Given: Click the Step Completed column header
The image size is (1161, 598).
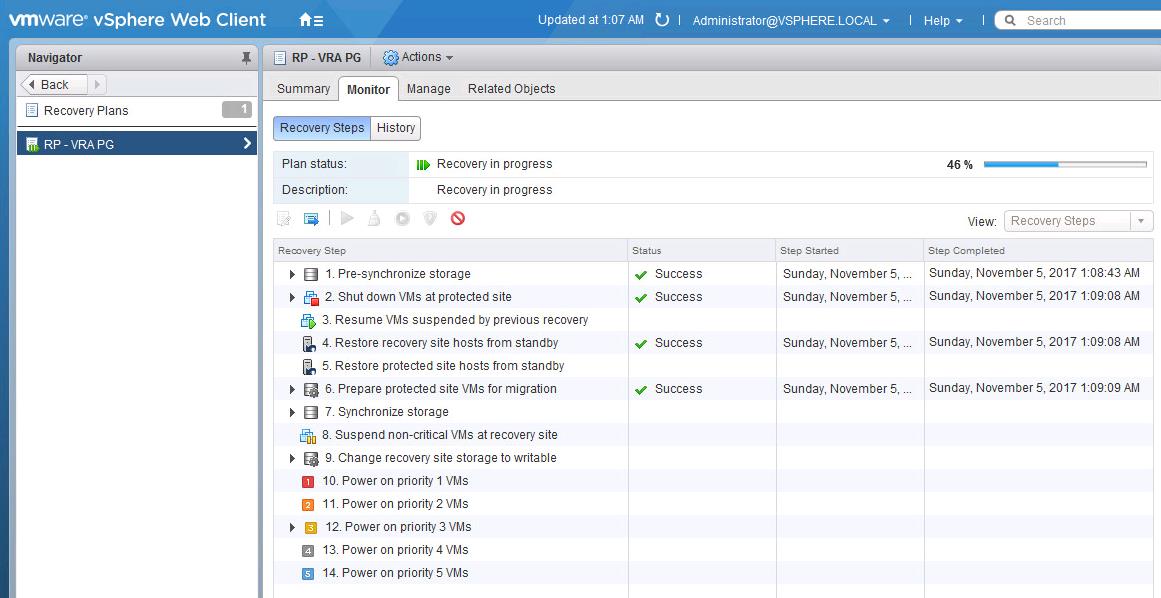Looking at the screenshot, I should [x=1038, y=251].
